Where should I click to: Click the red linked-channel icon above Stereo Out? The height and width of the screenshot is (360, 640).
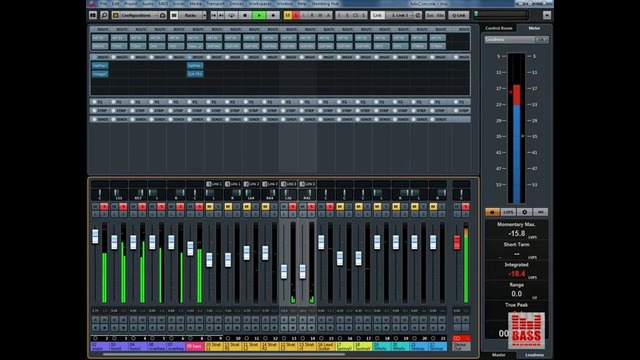[457, 338]
